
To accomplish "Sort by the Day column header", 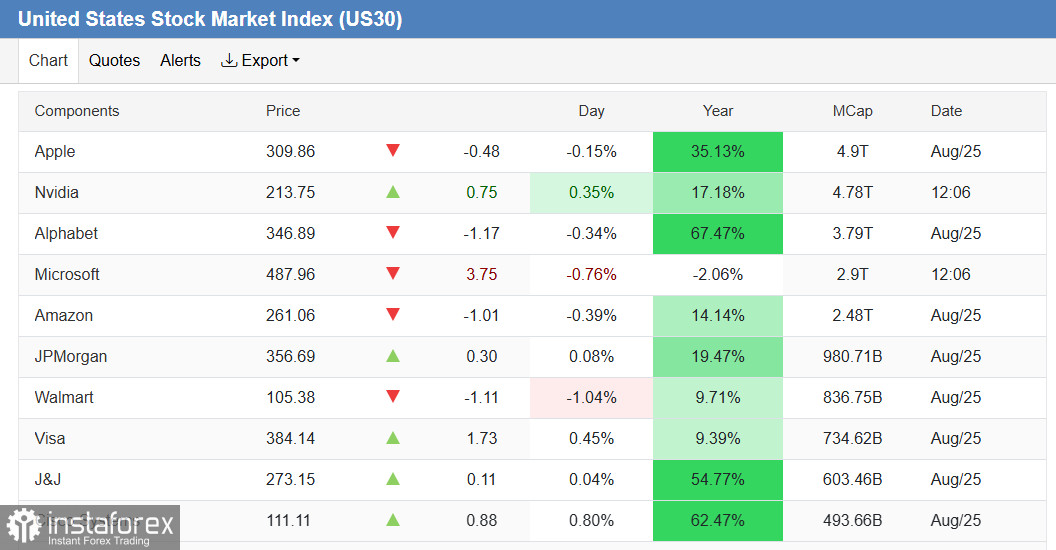I will (591, 111).
